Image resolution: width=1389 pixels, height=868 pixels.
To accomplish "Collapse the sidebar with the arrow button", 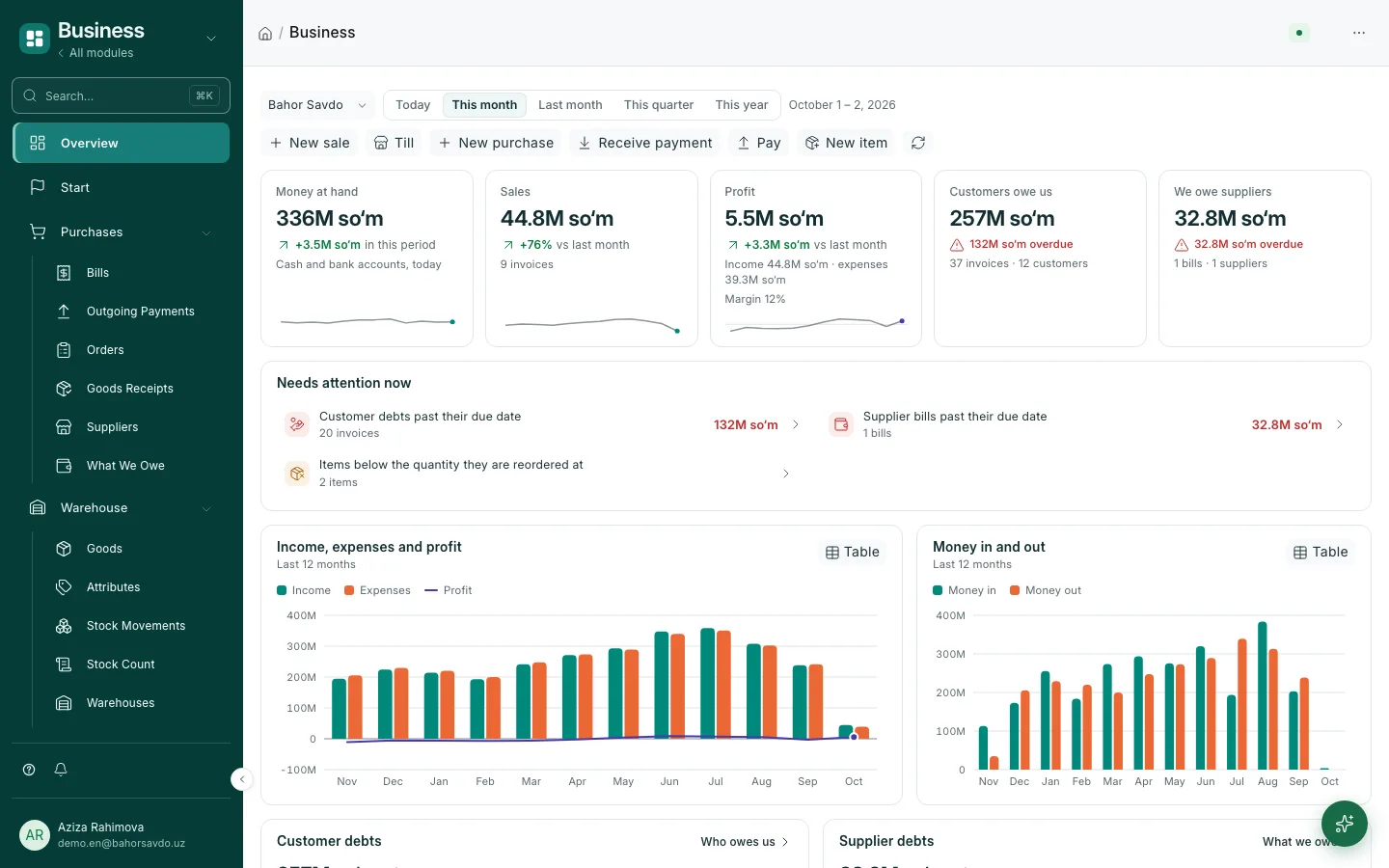I will point(242,779).
